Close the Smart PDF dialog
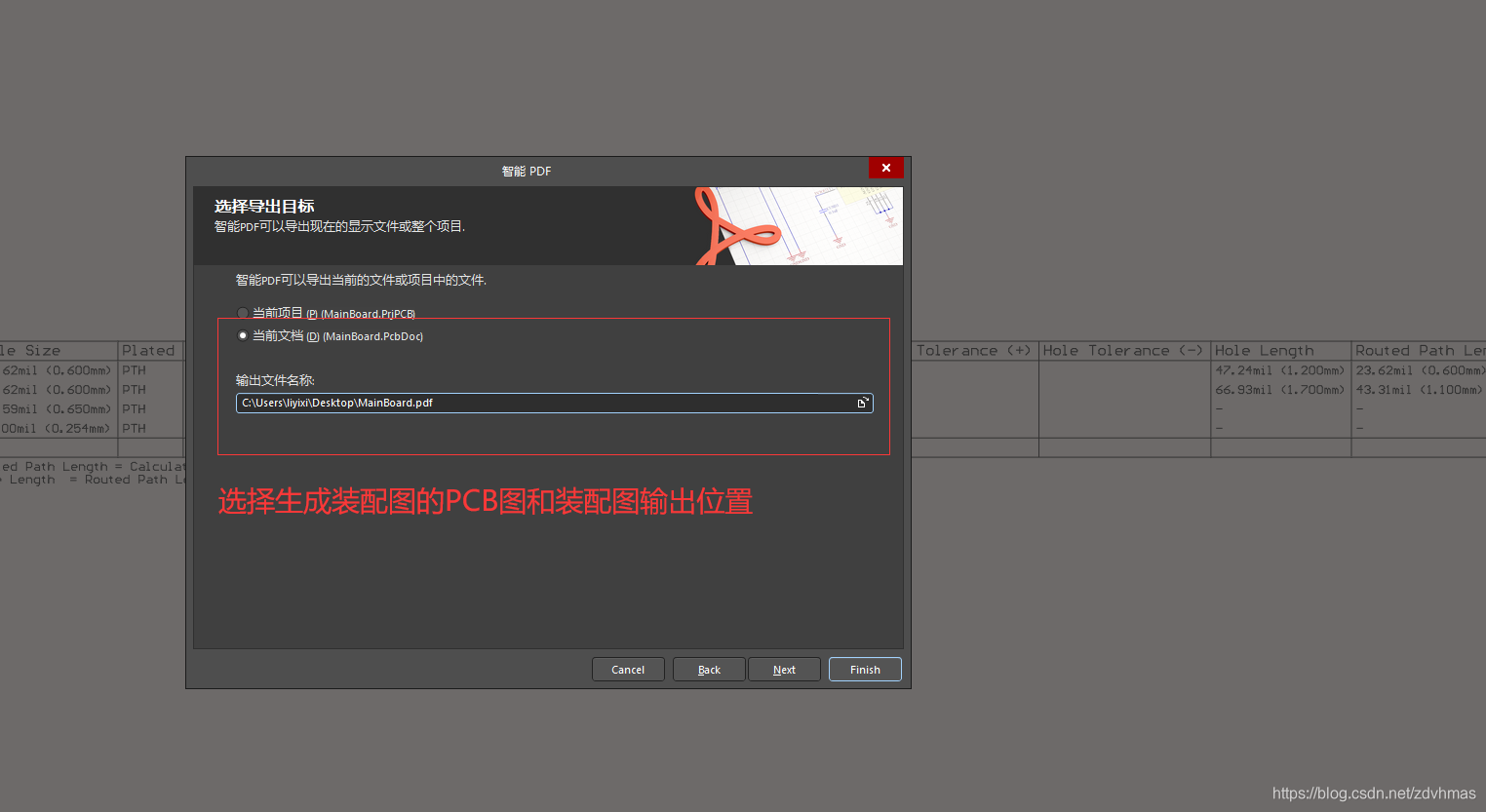The height and width of the screenshot is (812, 1486). (x=886, y=168)
